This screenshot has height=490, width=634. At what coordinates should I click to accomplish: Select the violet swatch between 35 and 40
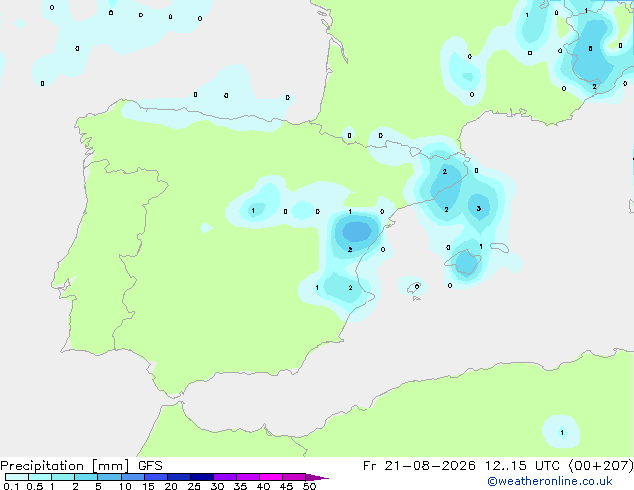[248, 477]
